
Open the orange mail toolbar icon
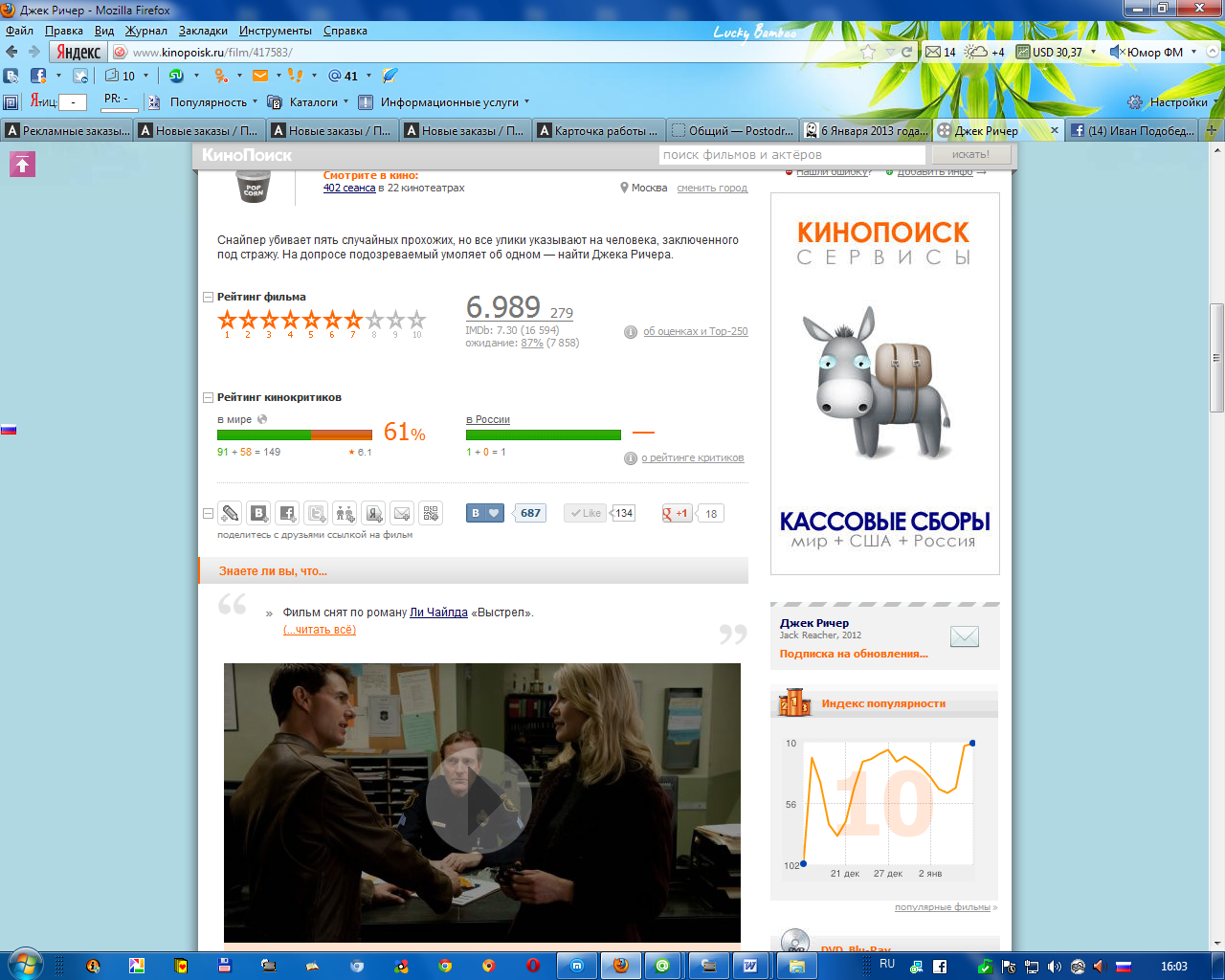(259, 76)
